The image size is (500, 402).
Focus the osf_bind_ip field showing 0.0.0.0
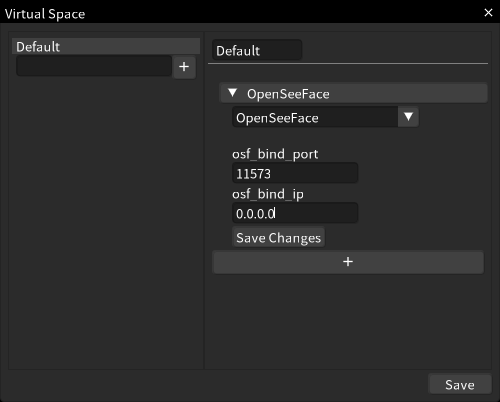pos(295,213)
